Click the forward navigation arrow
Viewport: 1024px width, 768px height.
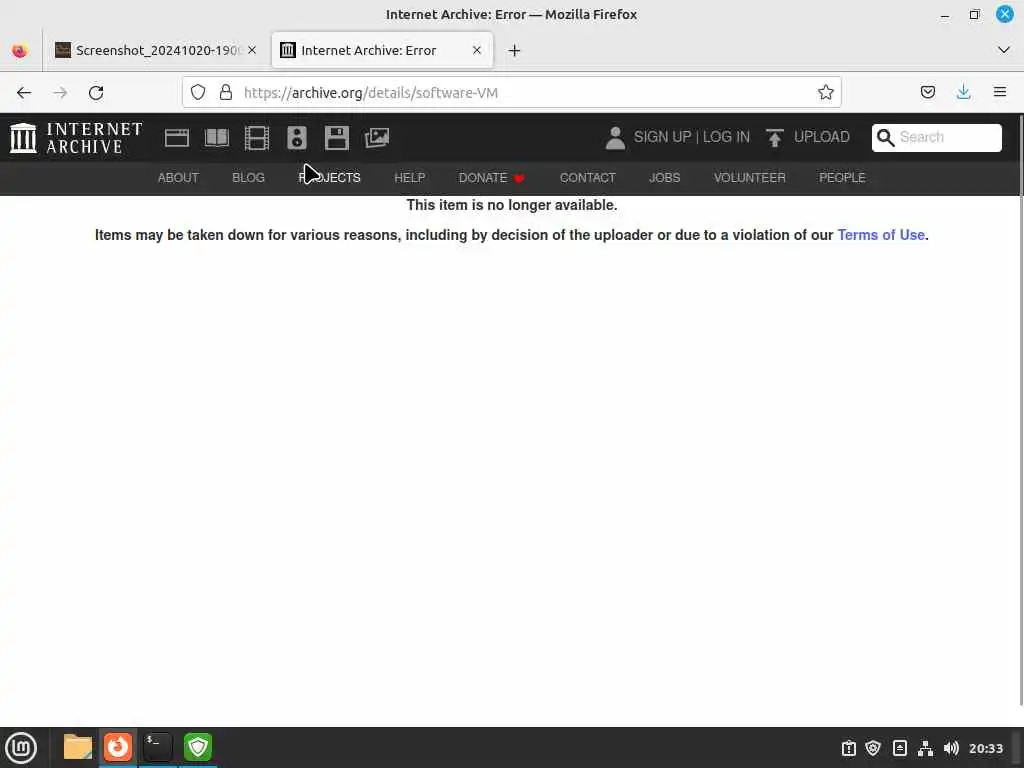coord(60,93)
